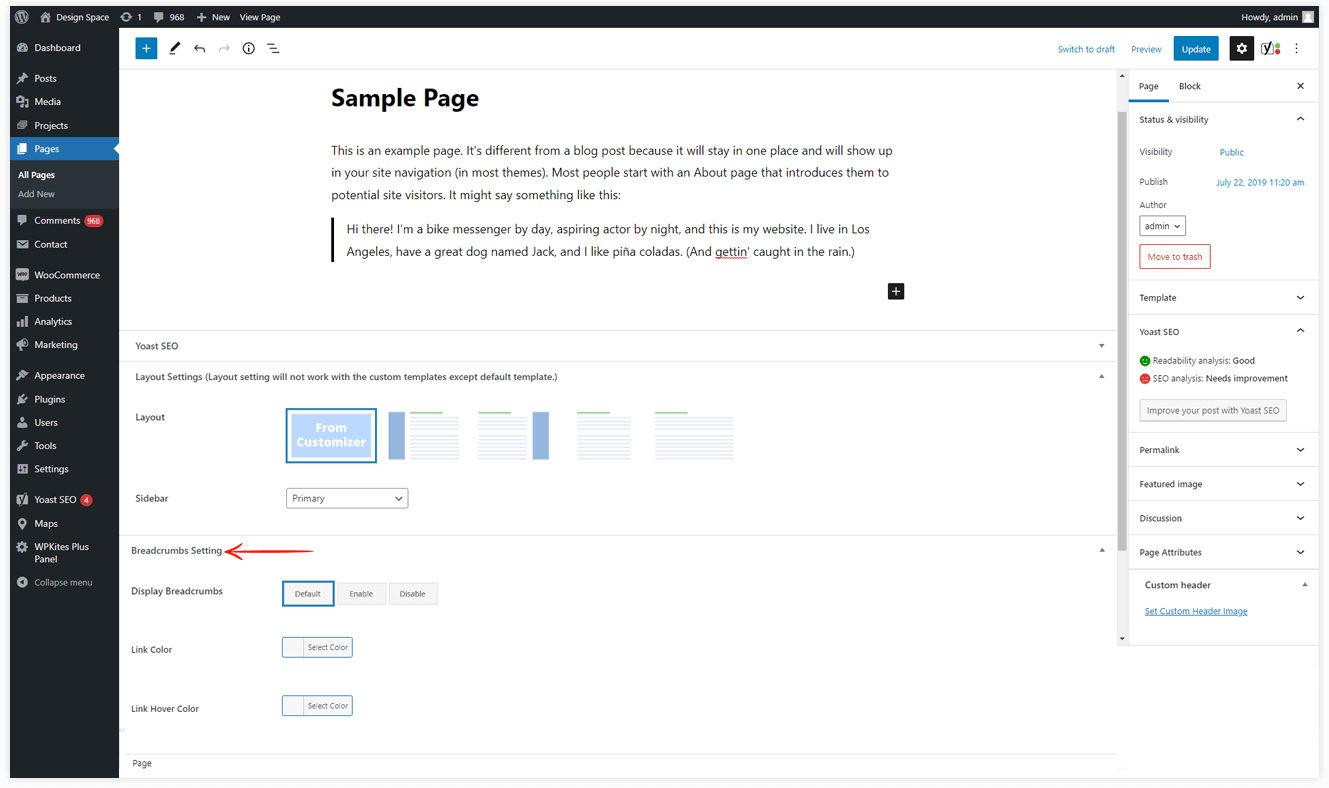This screenshot has width=1329, height=788.
Task: Collapse the Status & visibility panel
Action: pos(1224,119)
